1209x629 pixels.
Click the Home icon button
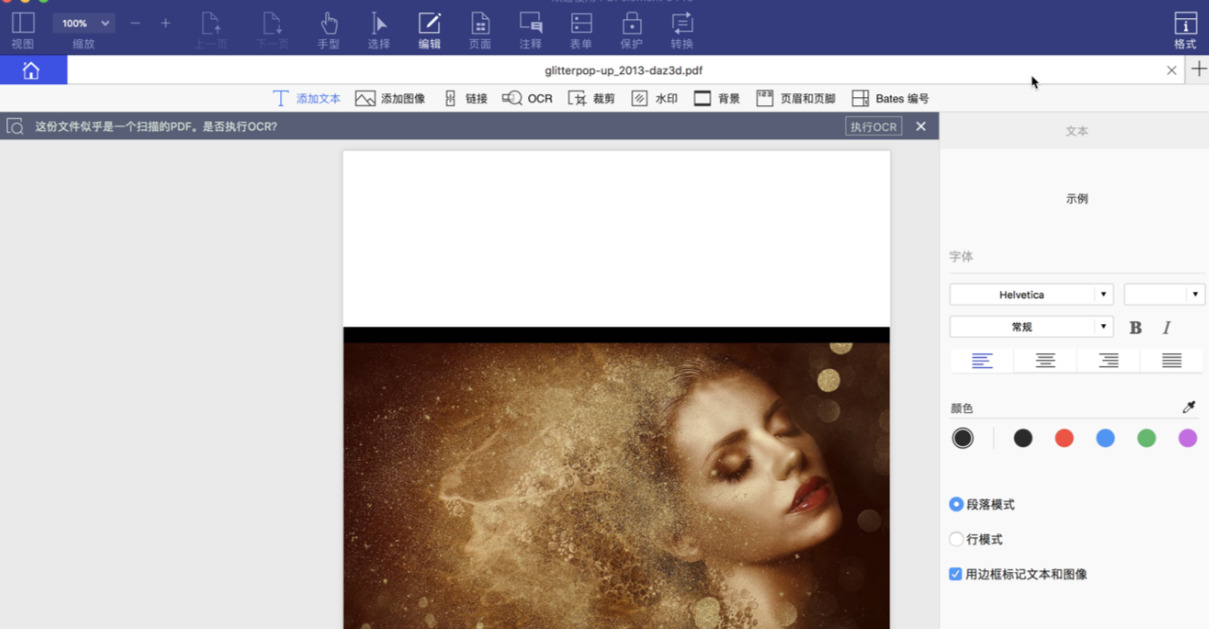(32, 70)
